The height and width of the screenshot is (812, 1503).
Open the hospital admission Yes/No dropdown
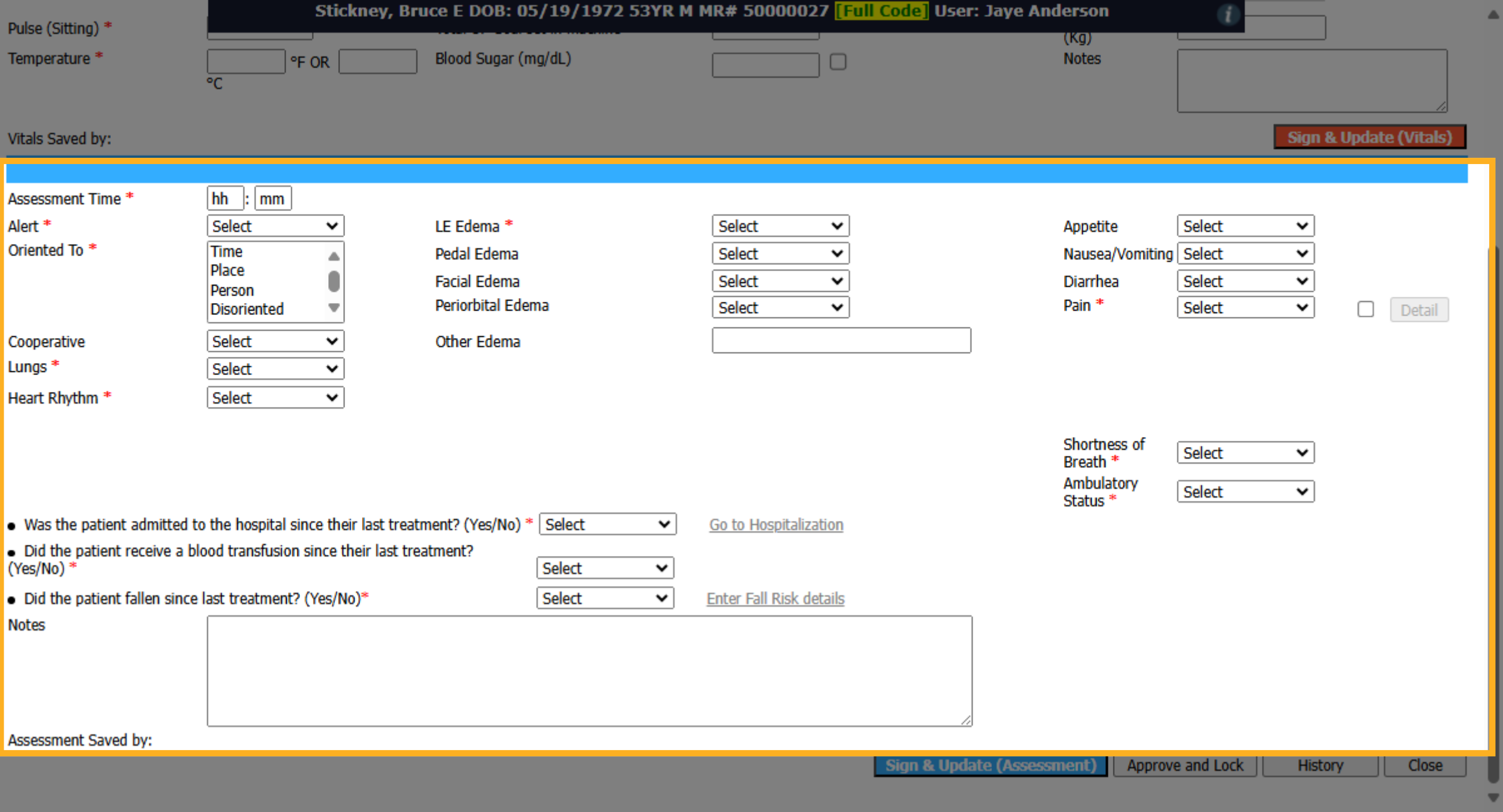click(x=607, y=524)
